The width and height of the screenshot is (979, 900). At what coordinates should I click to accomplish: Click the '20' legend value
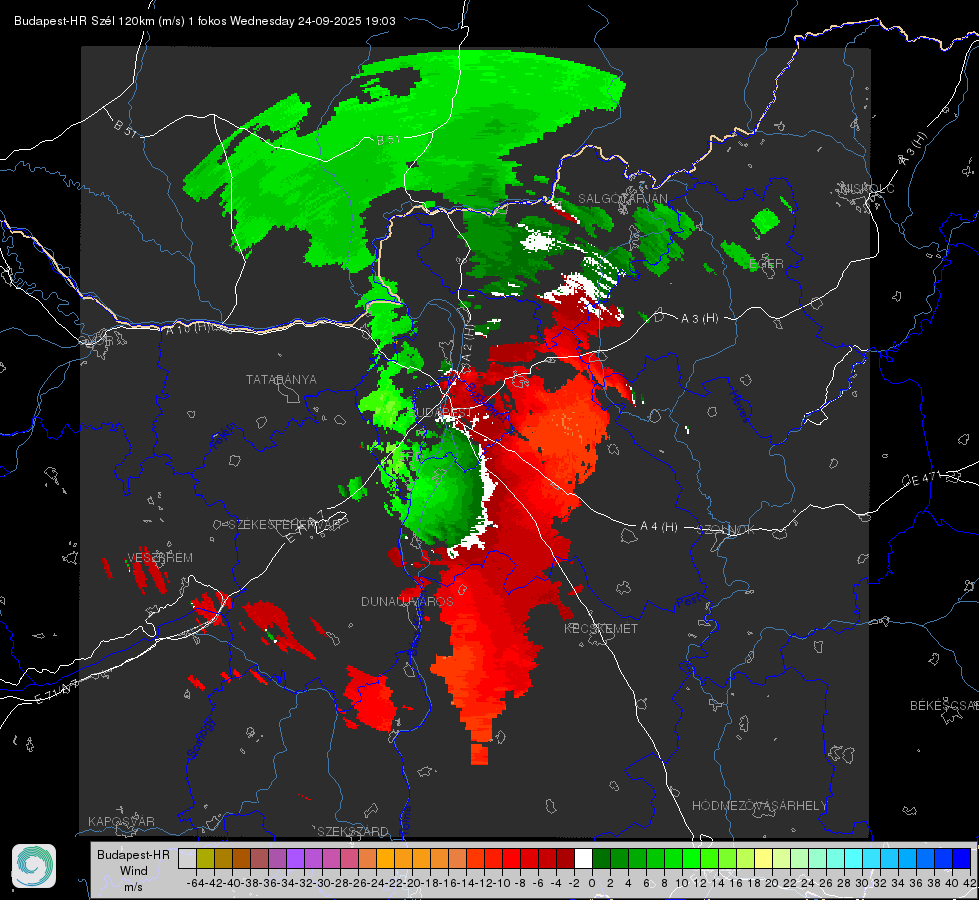772,883
